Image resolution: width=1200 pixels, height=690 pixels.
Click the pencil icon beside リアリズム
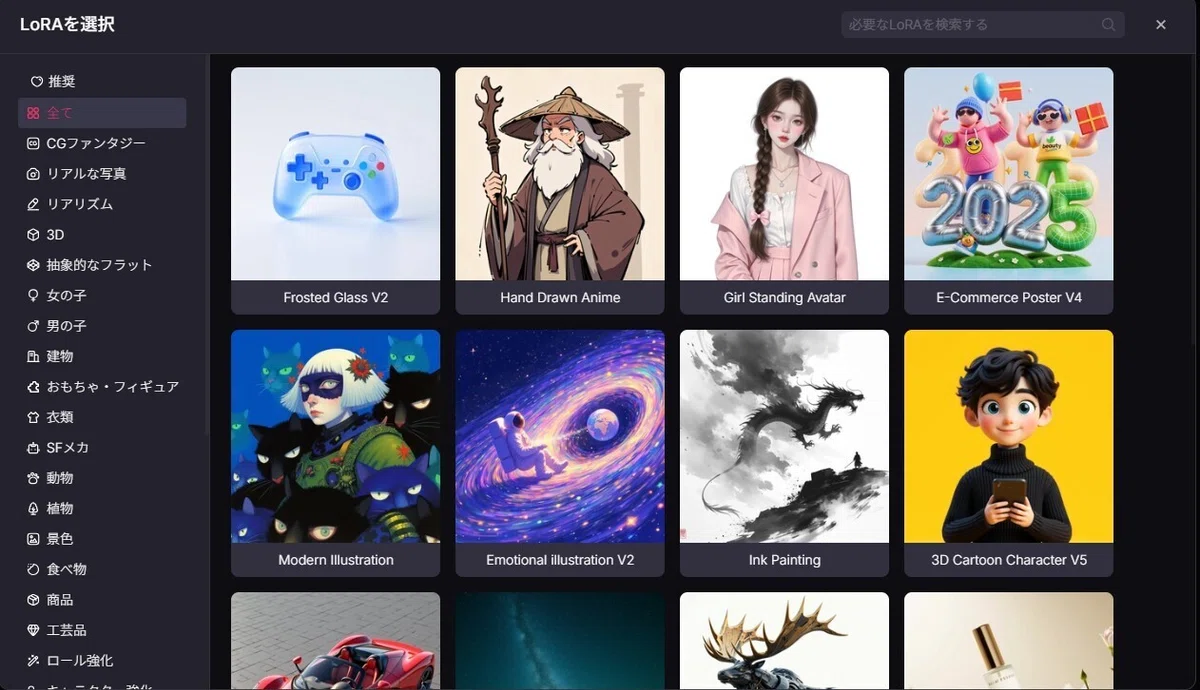(34, 204)
